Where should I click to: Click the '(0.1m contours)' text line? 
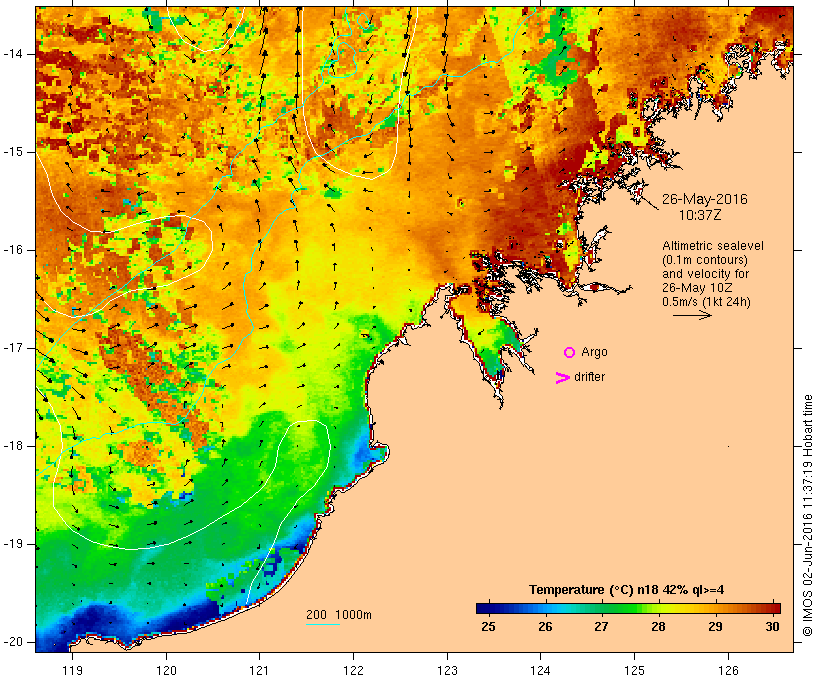pyautogui.click(x=704, y=260)
